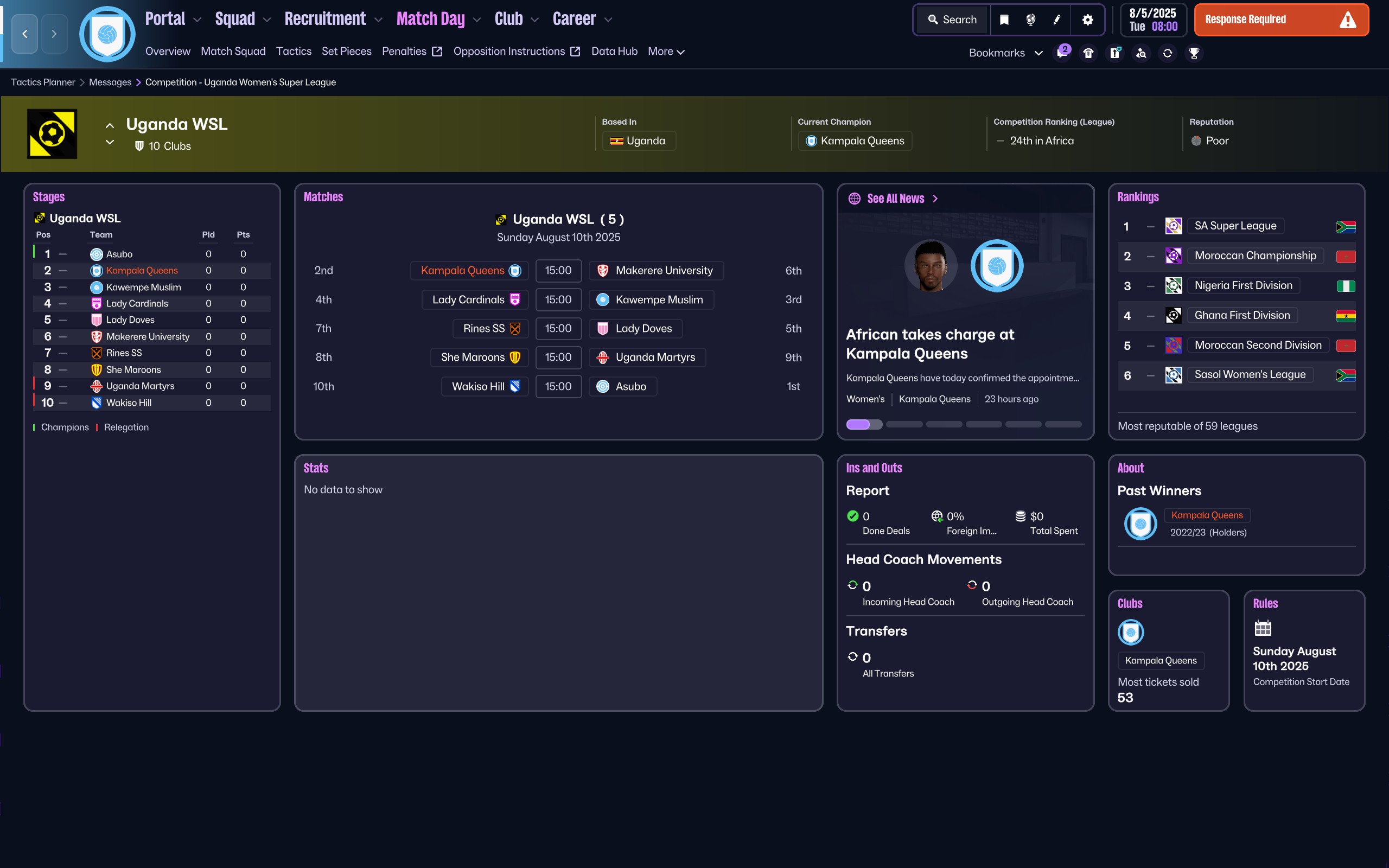Open Makerere University in Matches list
Screen dimensions: 1389x868
(x=656, y=271)
